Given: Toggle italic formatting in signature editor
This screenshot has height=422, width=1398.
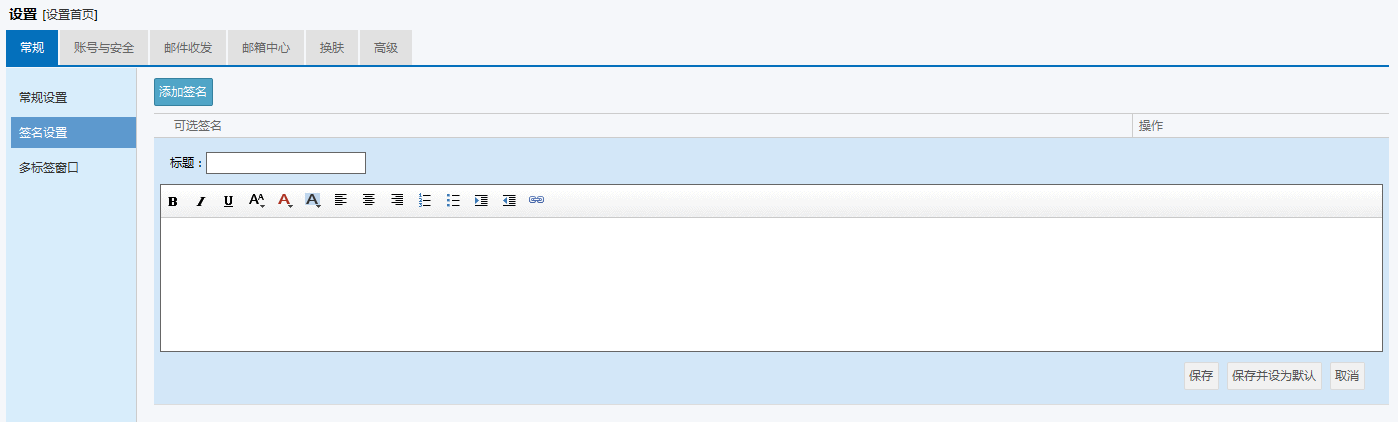Looking at the screenshot, I should click(x=201, y=201).
